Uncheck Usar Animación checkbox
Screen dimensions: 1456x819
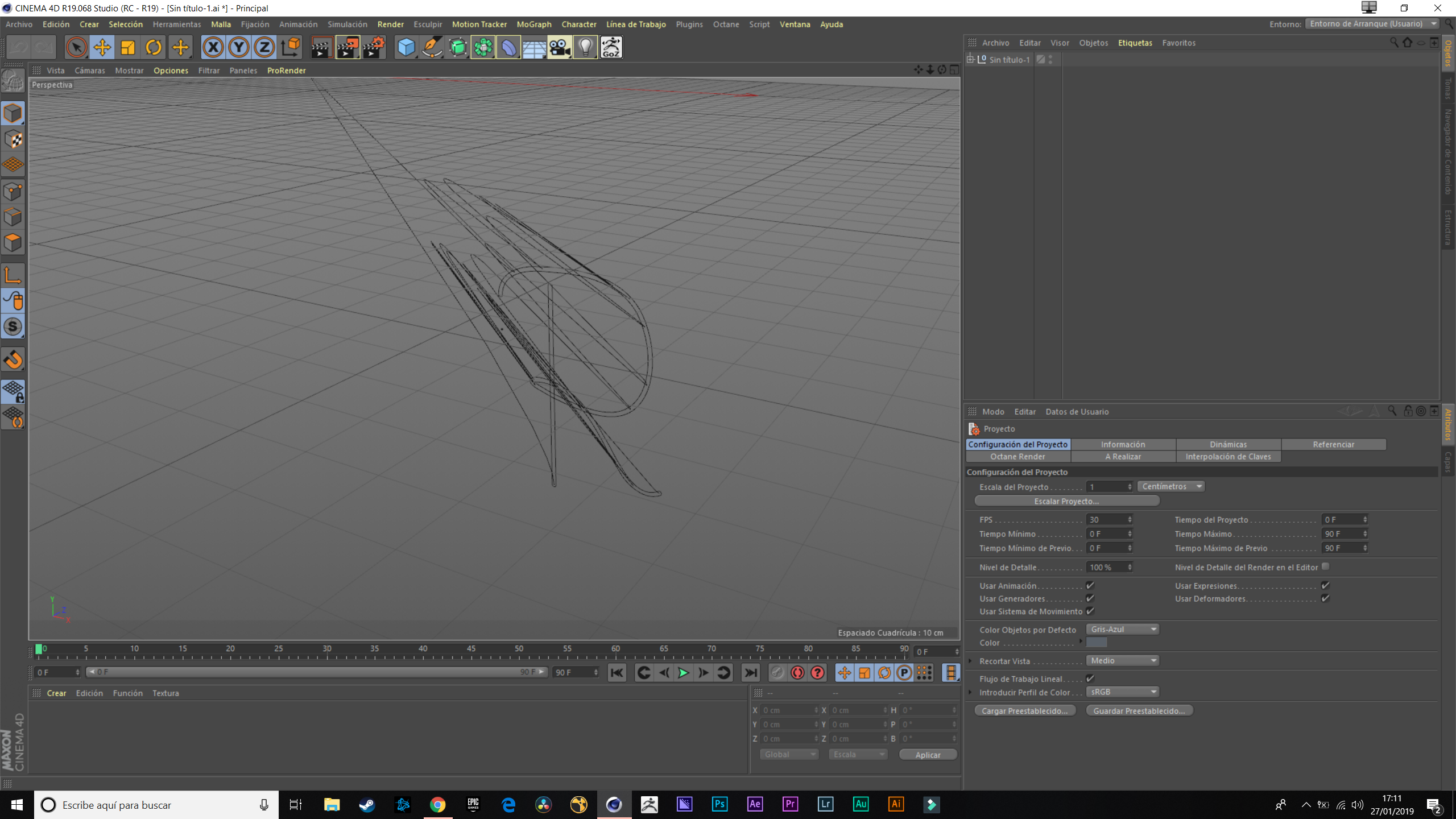click(x=1090, y=585)
